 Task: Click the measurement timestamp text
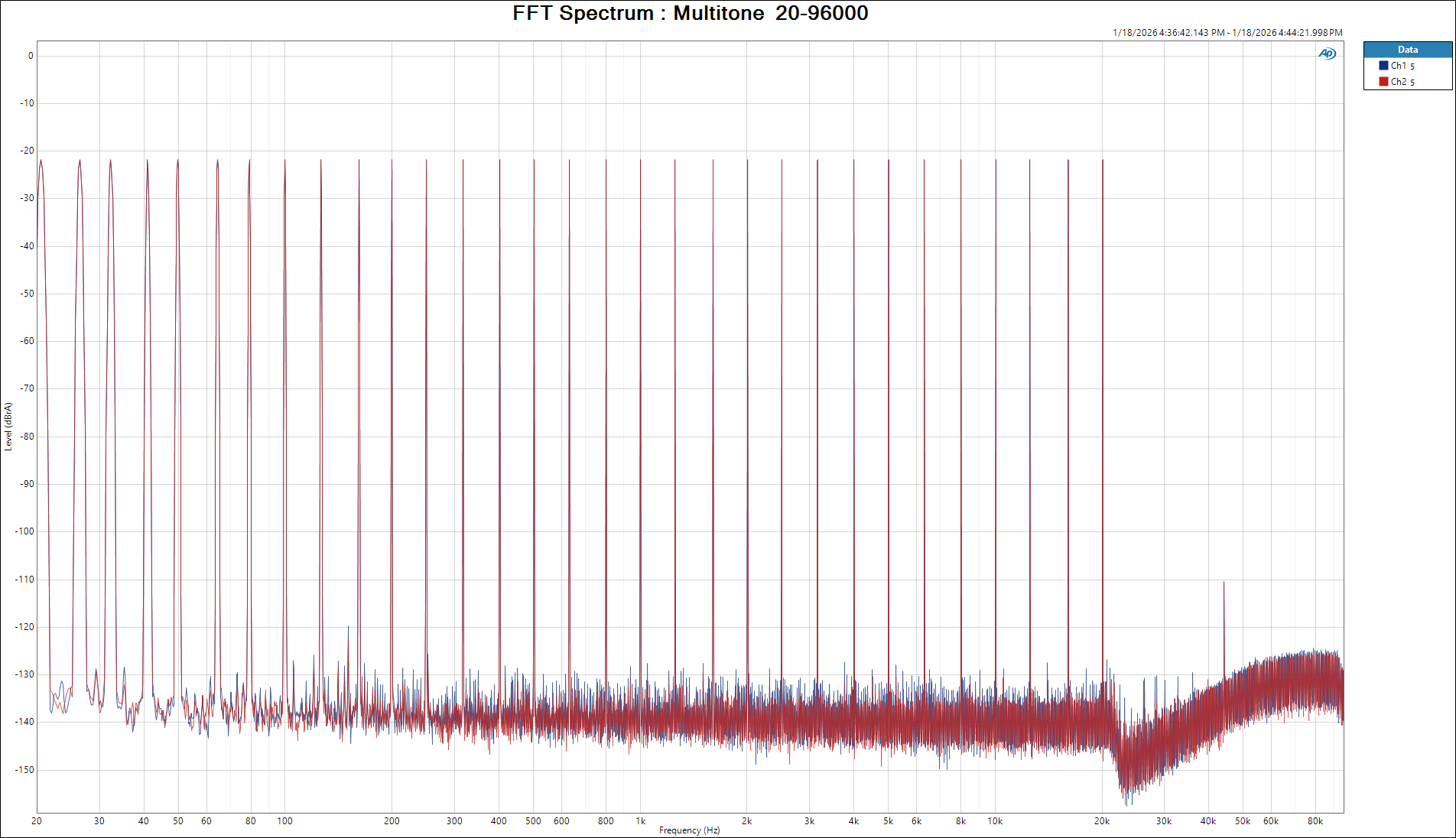[x=1227, y=33]
